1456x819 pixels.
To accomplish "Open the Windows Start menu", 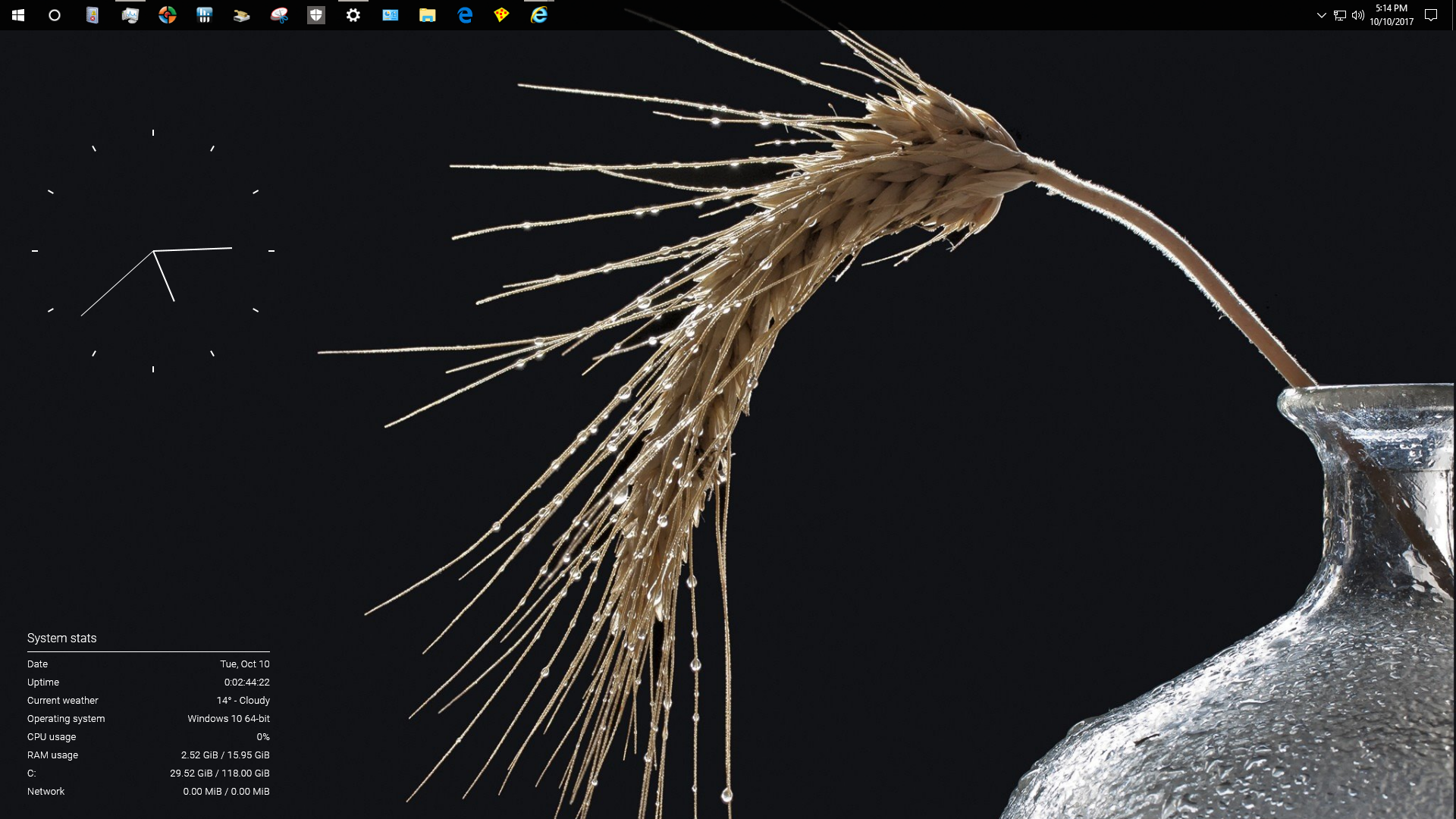I will (x=18, y=15).
